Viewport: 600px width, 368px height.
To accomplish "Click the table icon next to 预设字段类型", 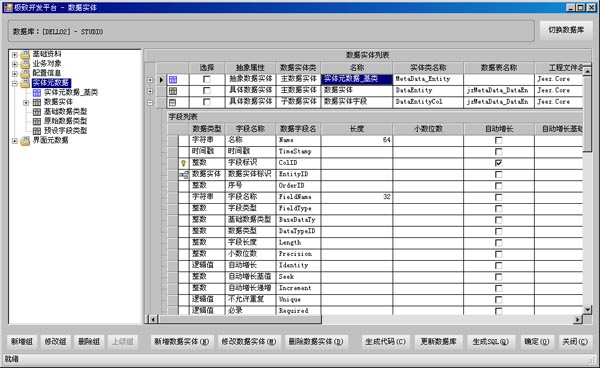I will [x=37, y=131].
